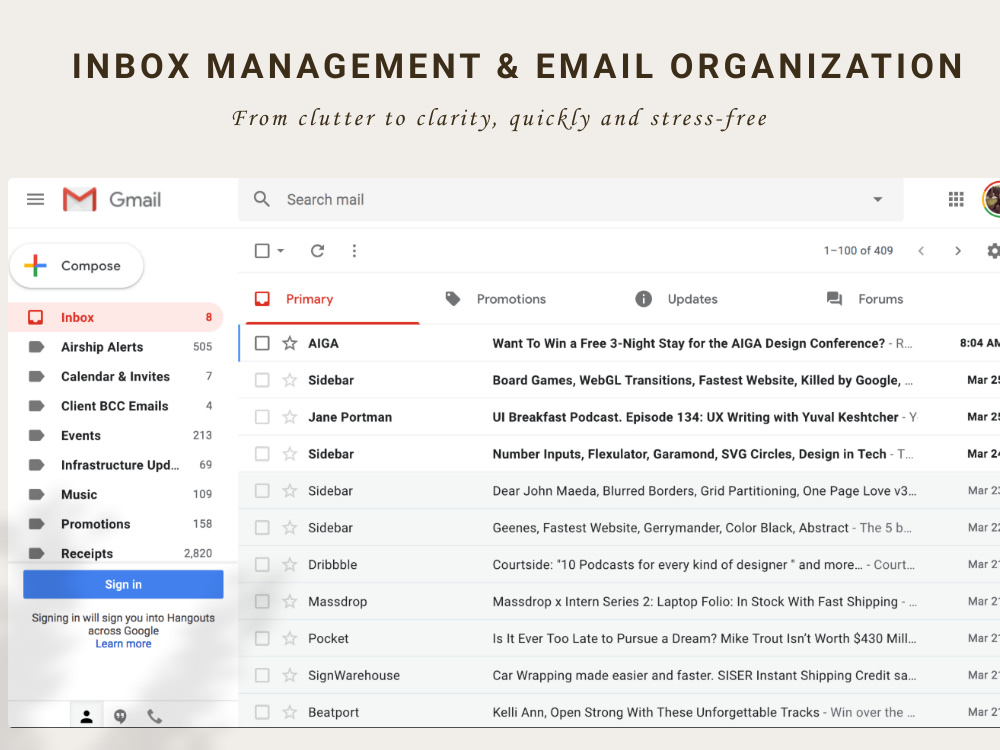Image resolution: width=1000 pixels, height=750 pixels.
Task: Go to the newer messages page
Action: click(921, 251)
